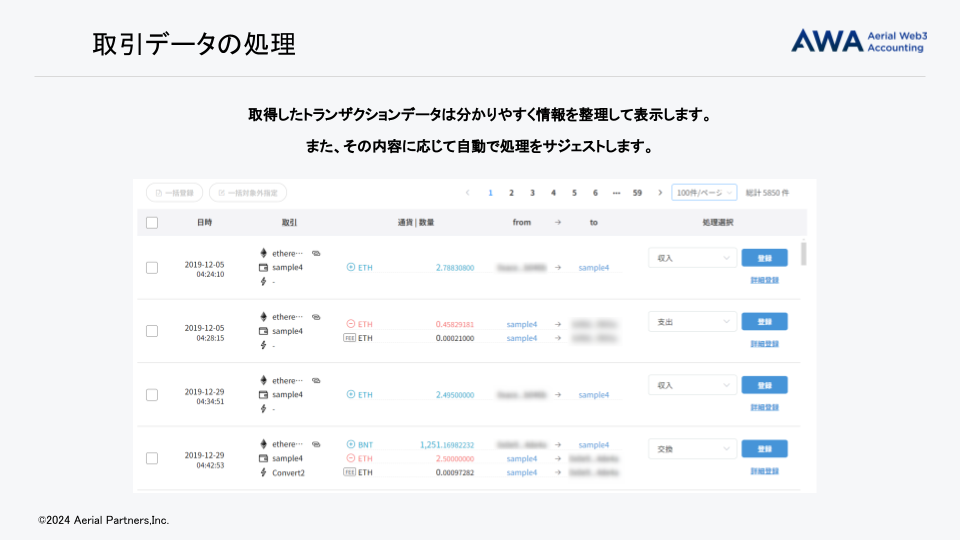This screenshot has height=540, width=960.
Task: Click the chain link icon in the 04:28:15 row
Action: (316, 317)
